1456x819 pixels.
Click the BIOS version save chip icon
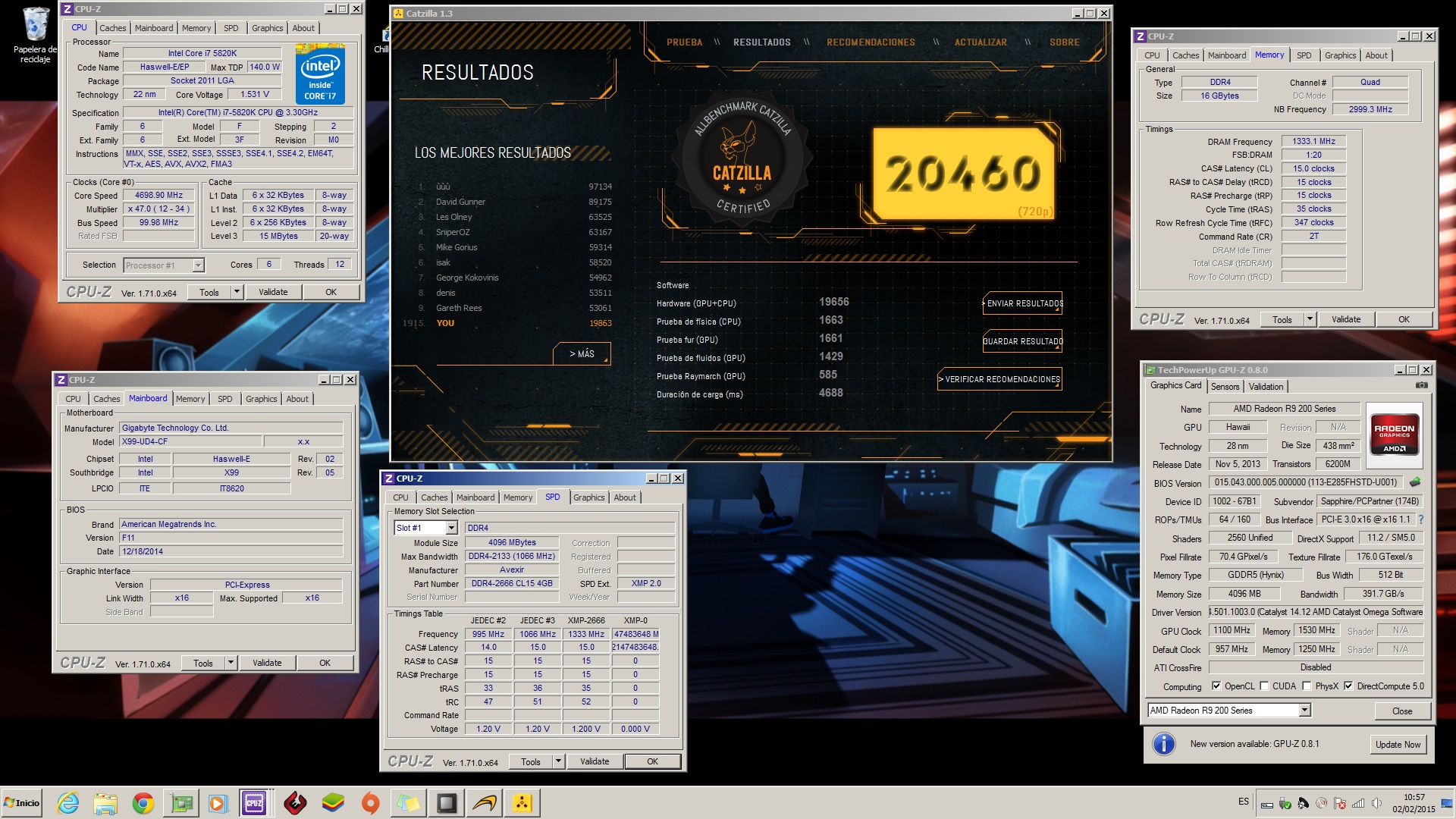point(1415,482)
